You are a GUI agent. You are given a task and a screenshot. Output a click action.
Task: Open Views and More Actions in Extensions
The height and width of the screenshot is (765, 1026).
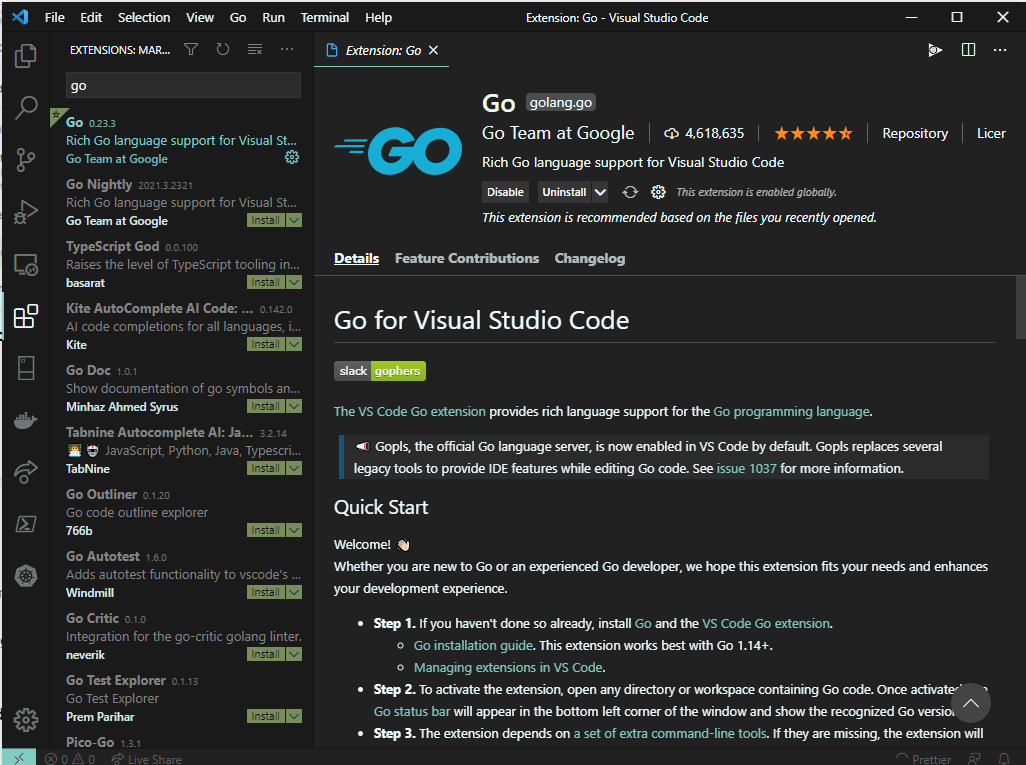click(287, 50)
